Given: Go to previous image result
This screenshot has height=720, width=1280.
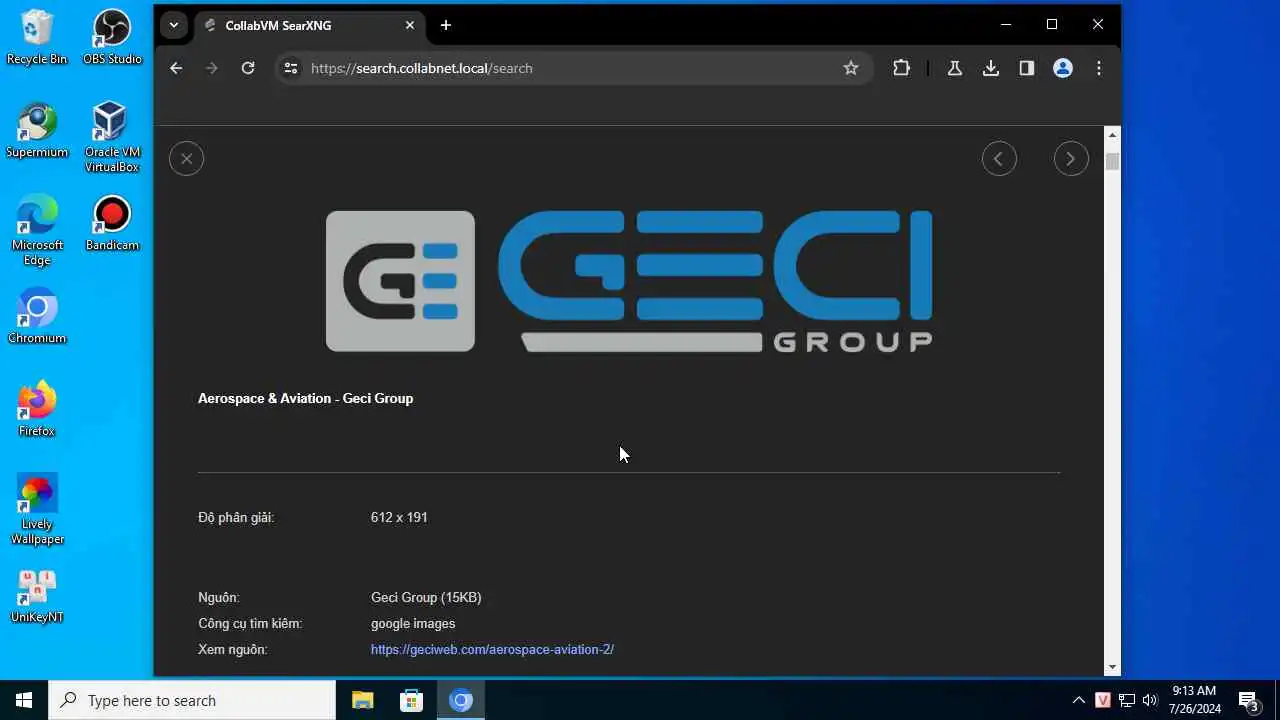Looking at the screenshot, I should (999, 159).
